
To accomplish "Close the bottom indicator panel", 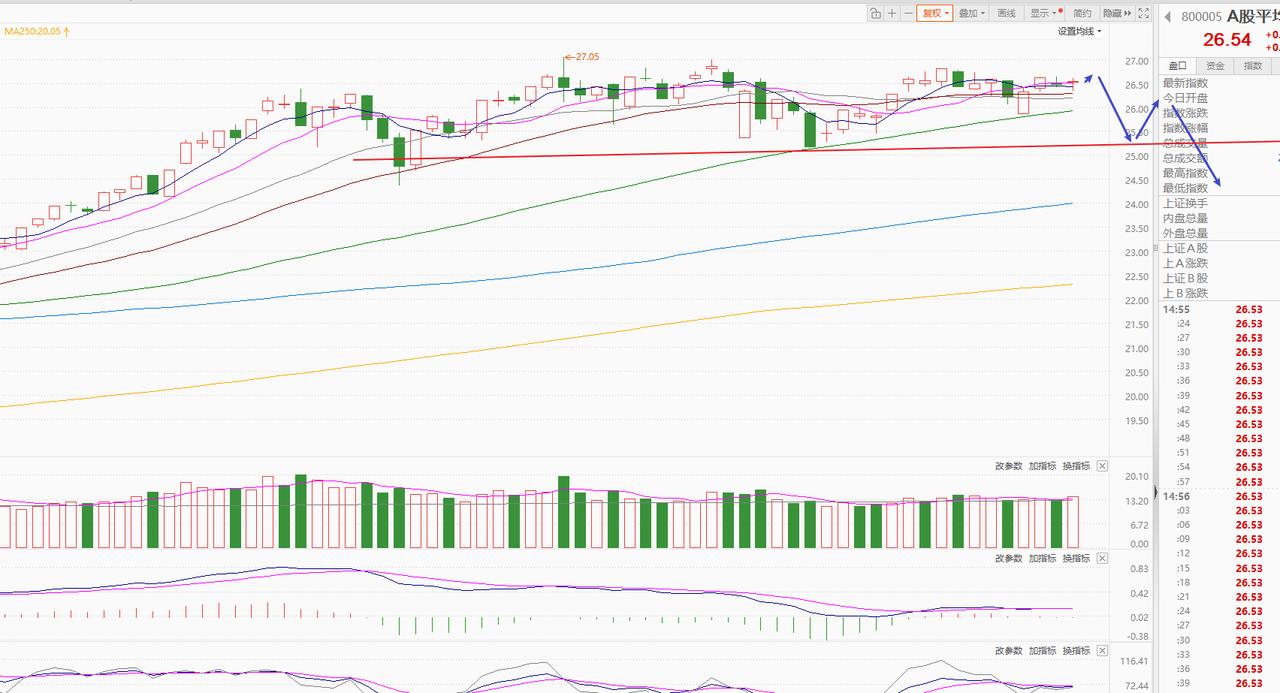I will click(1102, 651).
